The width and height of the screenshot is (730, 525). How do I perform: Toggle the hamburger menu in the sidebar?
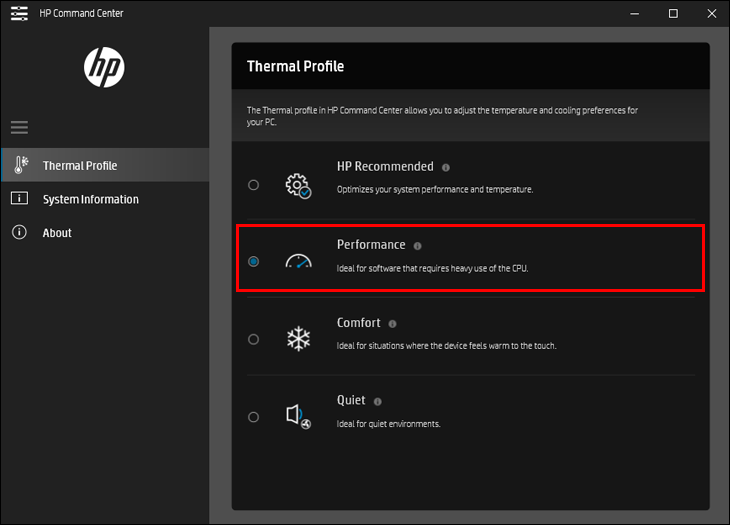(19, 127)
